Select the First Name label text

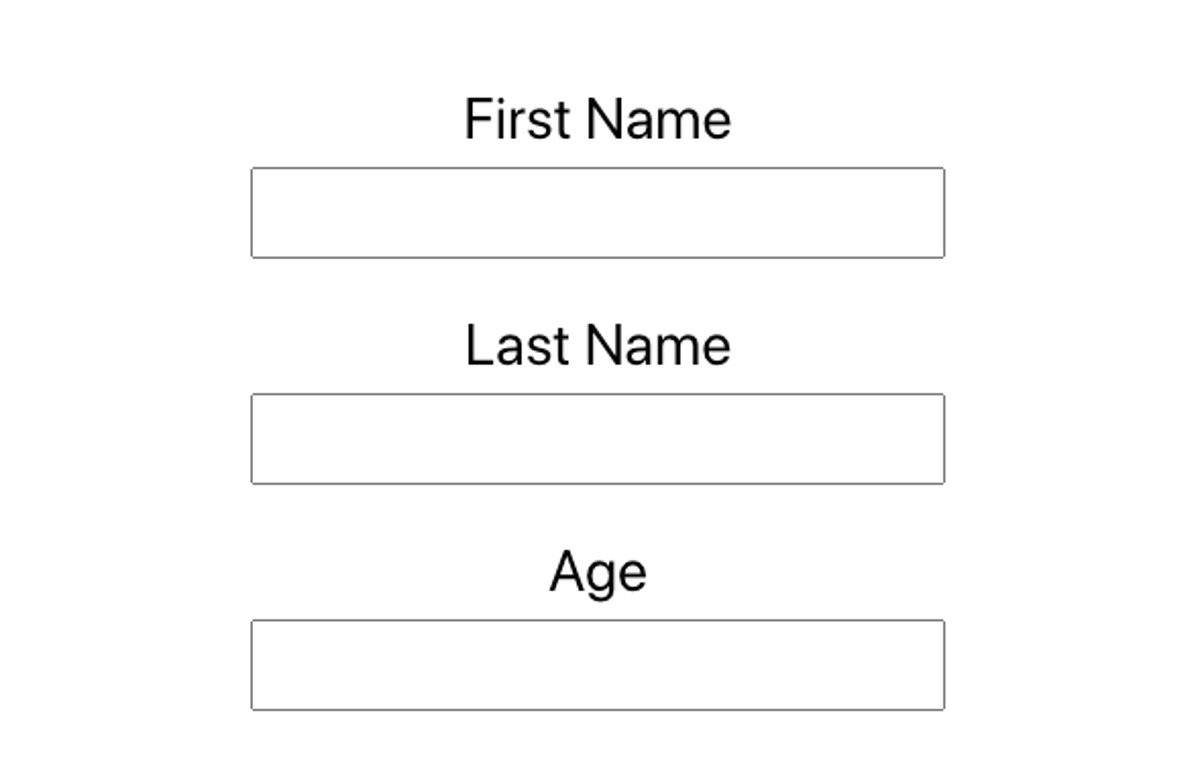(x=598, y=119)
